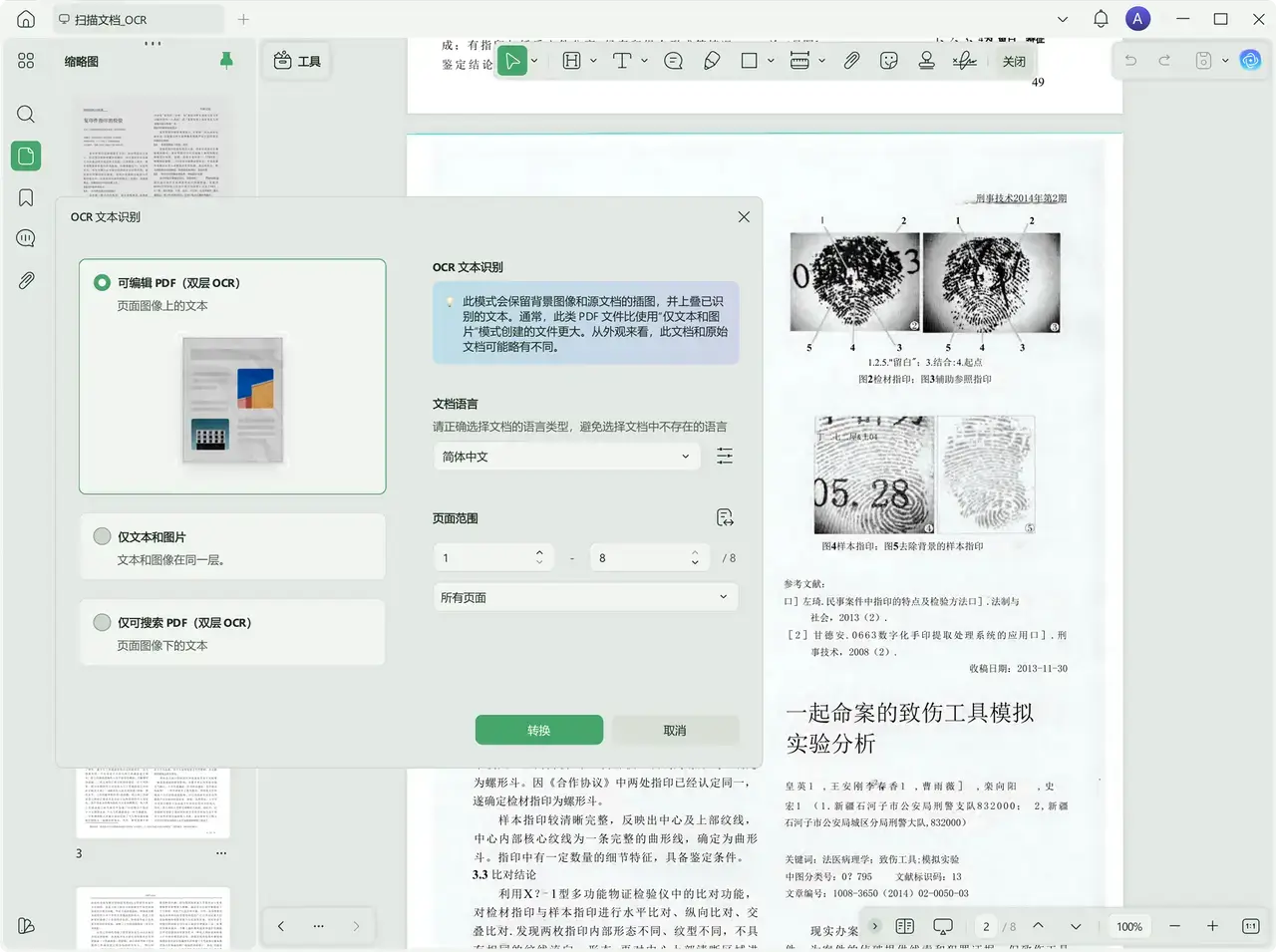Image resolution: width=1276 pixels, height=952 pixels.
Task: Select the comment bubble annotation tool
Action: [673, 60]
